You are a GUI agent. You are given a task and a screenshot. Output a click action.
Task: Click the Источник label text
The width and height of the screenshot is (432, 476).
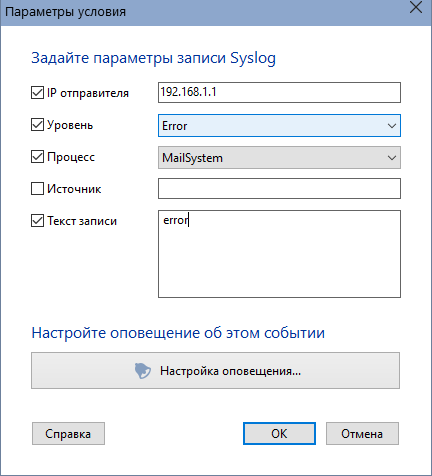click(74, 189)
